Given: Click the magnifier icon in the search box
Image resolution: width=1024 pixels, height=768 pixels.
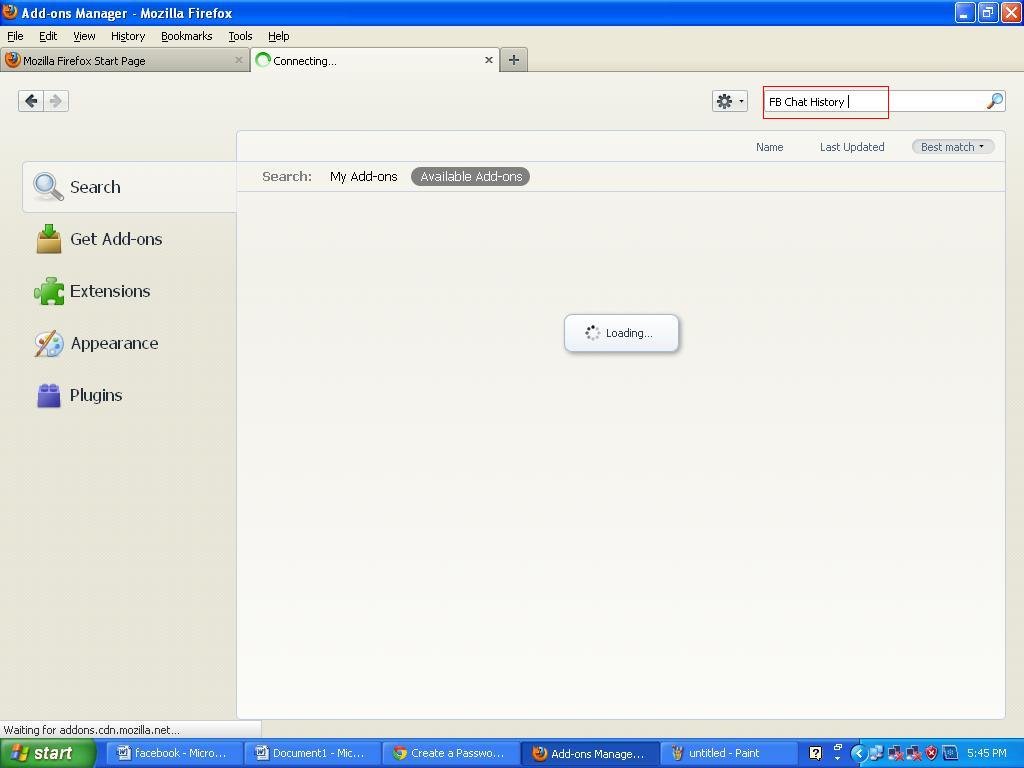Looking at the screenshot, I should (x=994, y=101).
